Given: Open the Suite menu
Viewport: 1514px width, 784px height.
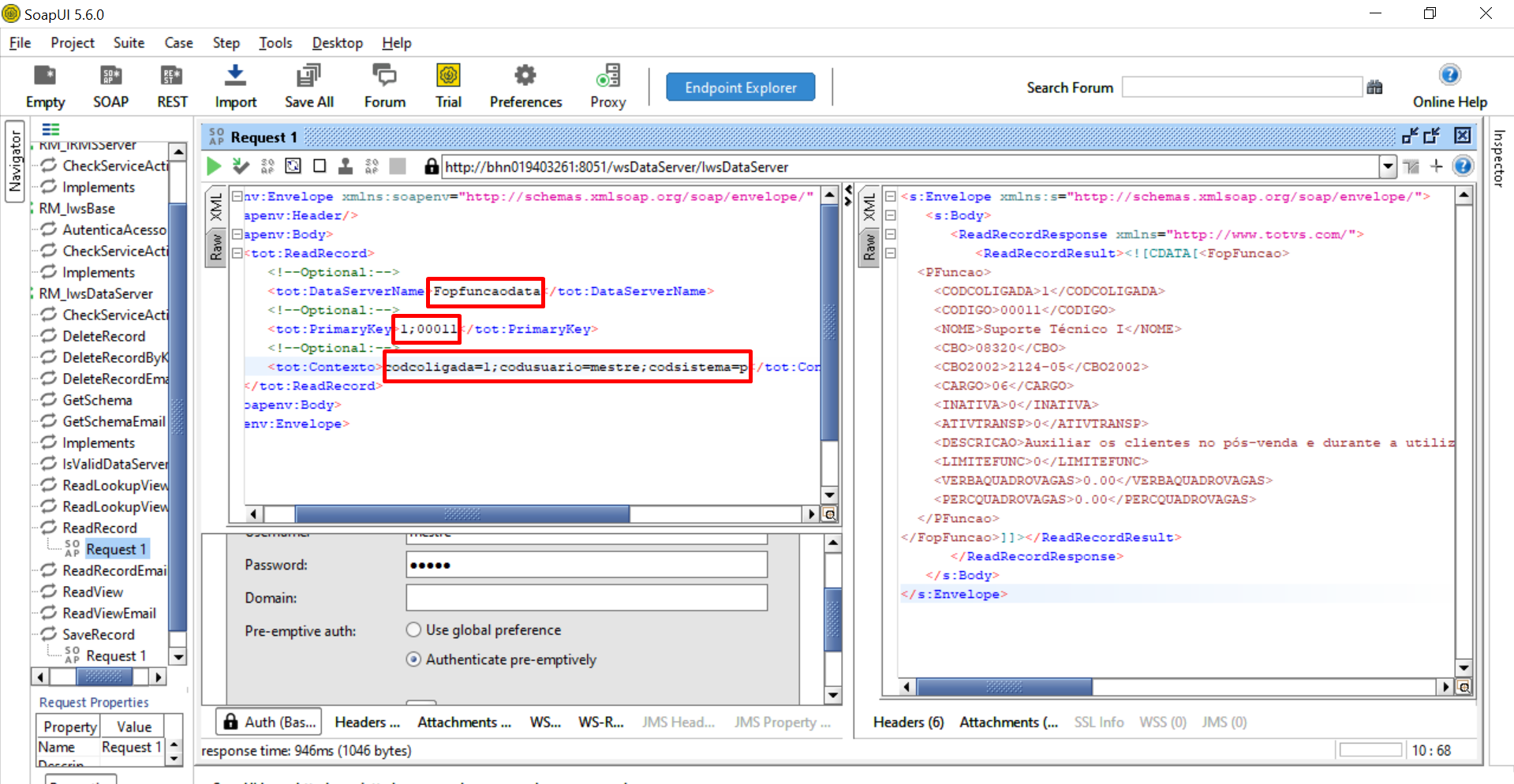Looking at the screenshot, I should coord(129,43).
